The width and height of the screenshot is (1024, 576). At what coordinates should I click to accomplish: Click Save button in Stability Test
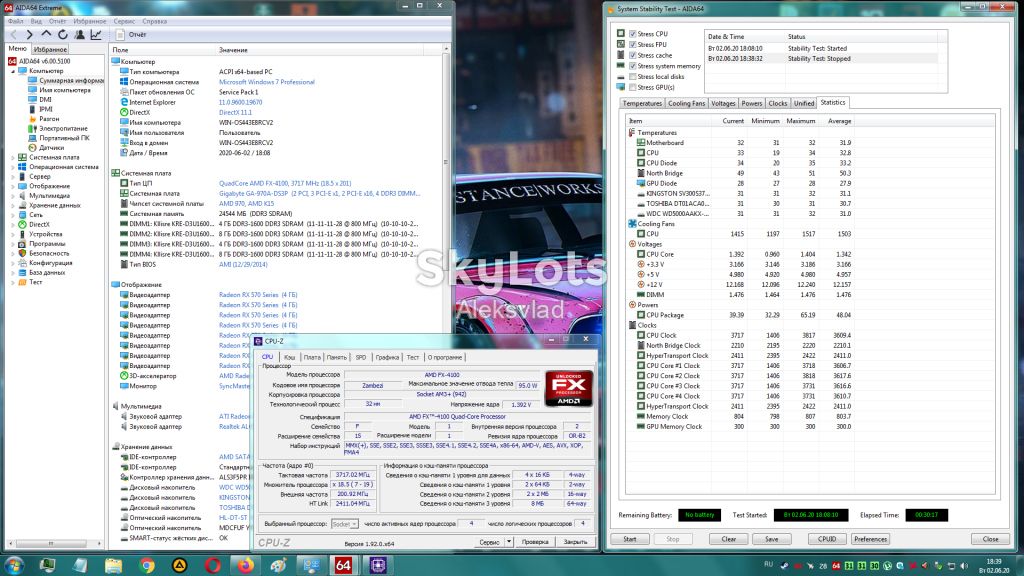tap(771, 539)
